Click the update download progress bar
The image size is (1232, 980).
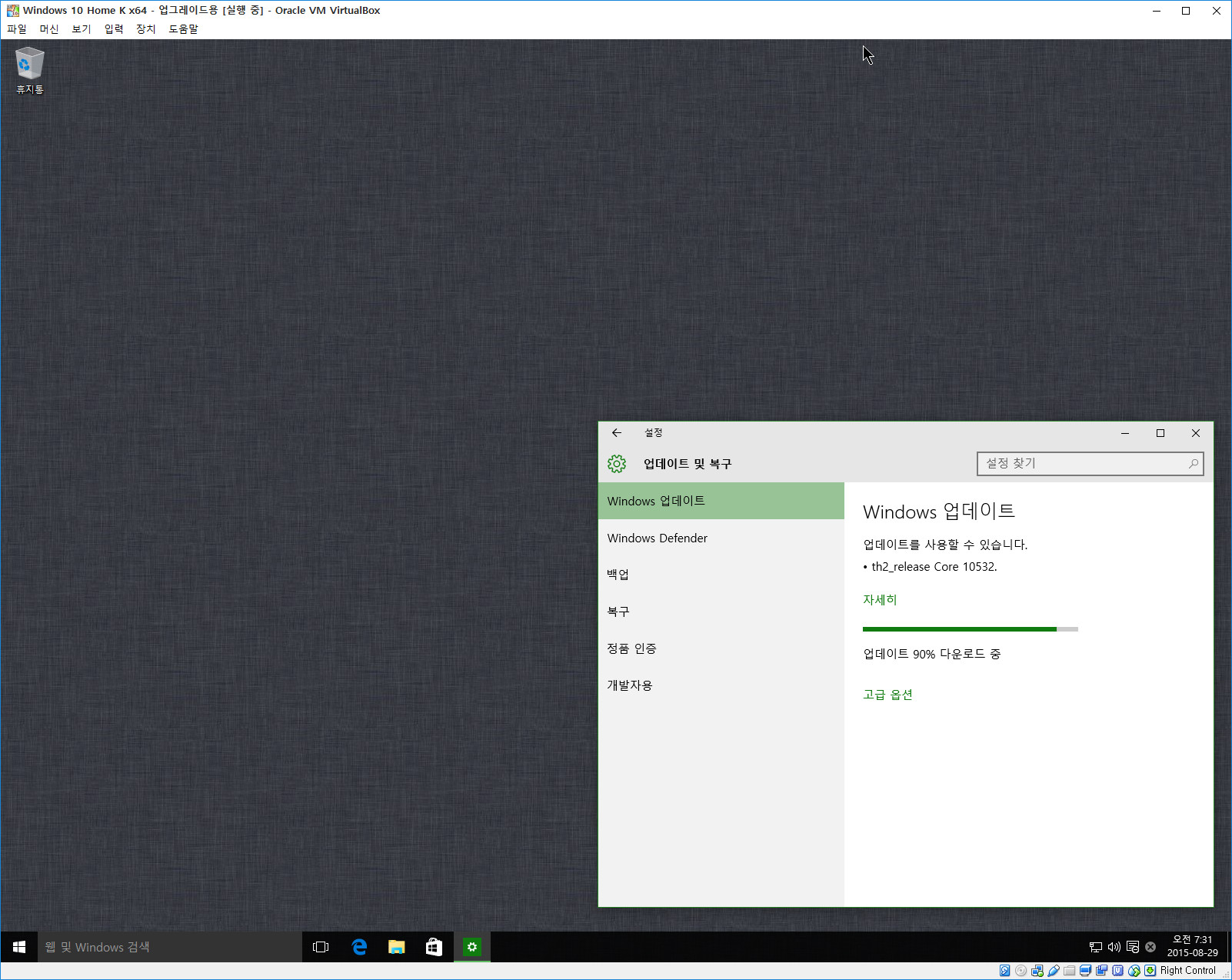pyautogui.click(x=971, y=629)
